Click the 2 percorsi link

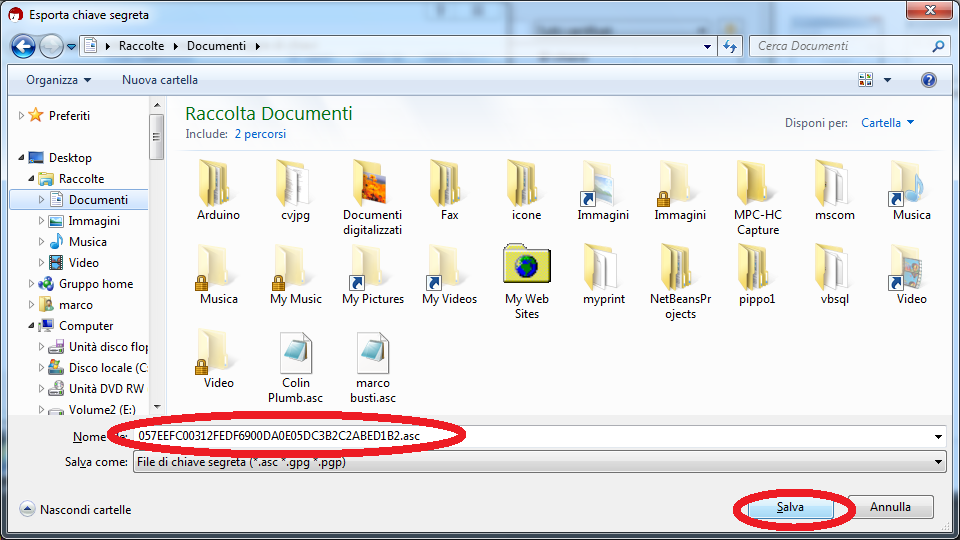(x=260, y=134)
